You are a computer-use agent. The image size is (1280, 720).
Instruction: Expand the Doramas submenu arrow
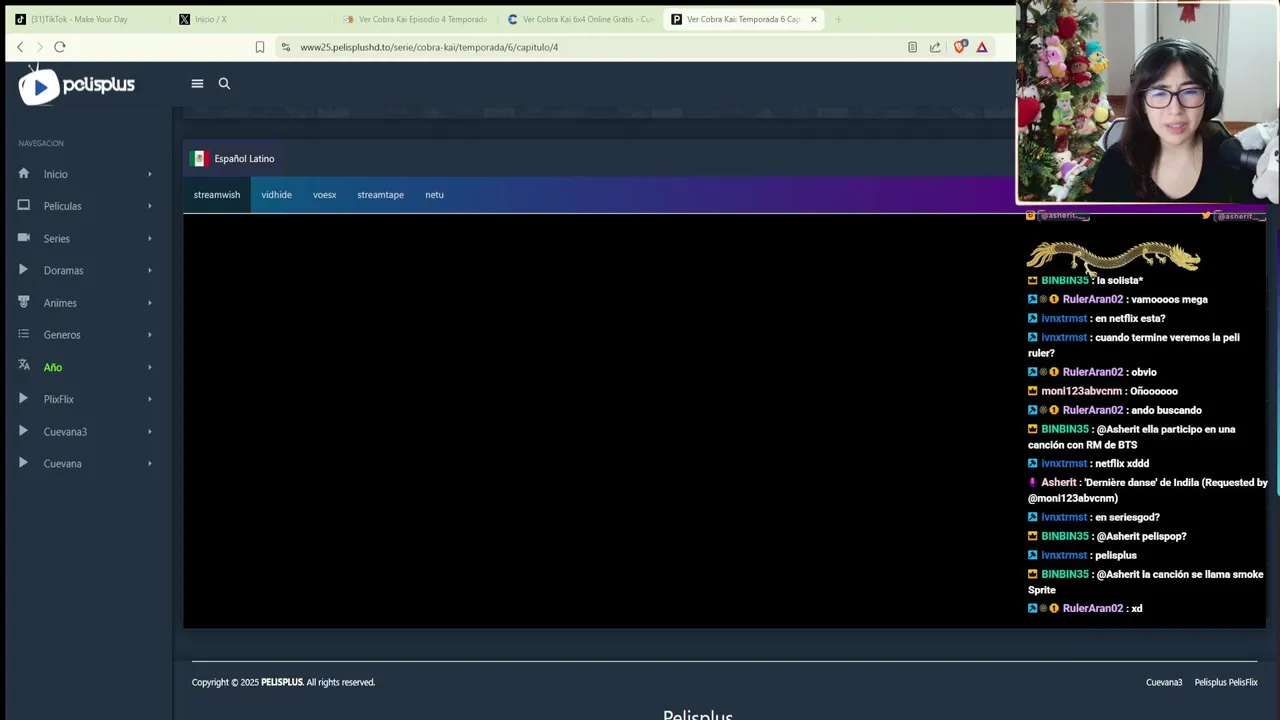(x=150, y=270)
